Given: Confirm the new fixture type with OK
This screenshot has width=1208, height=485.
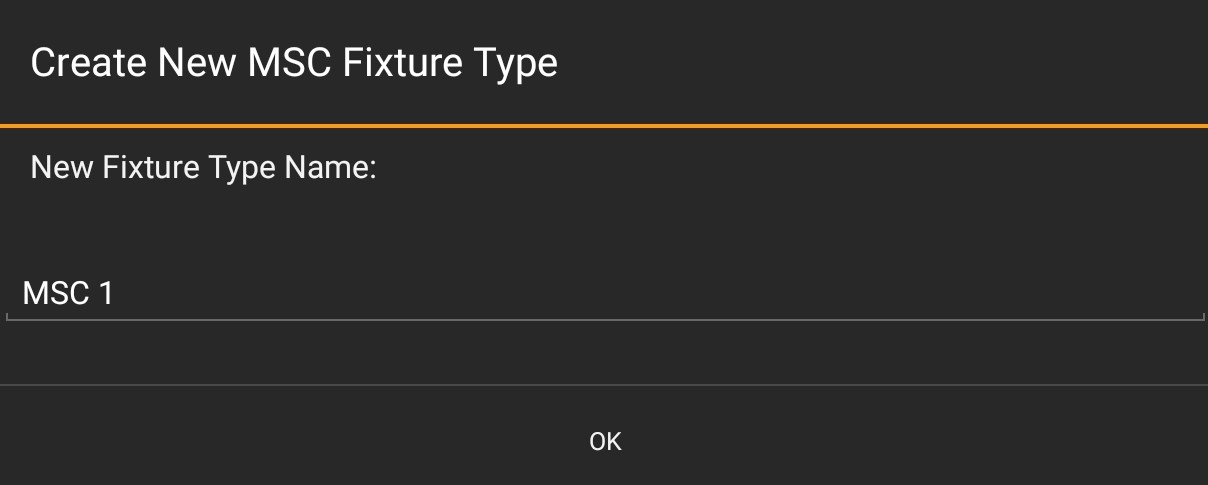Looking at the screenshot, I should [605, 441].
